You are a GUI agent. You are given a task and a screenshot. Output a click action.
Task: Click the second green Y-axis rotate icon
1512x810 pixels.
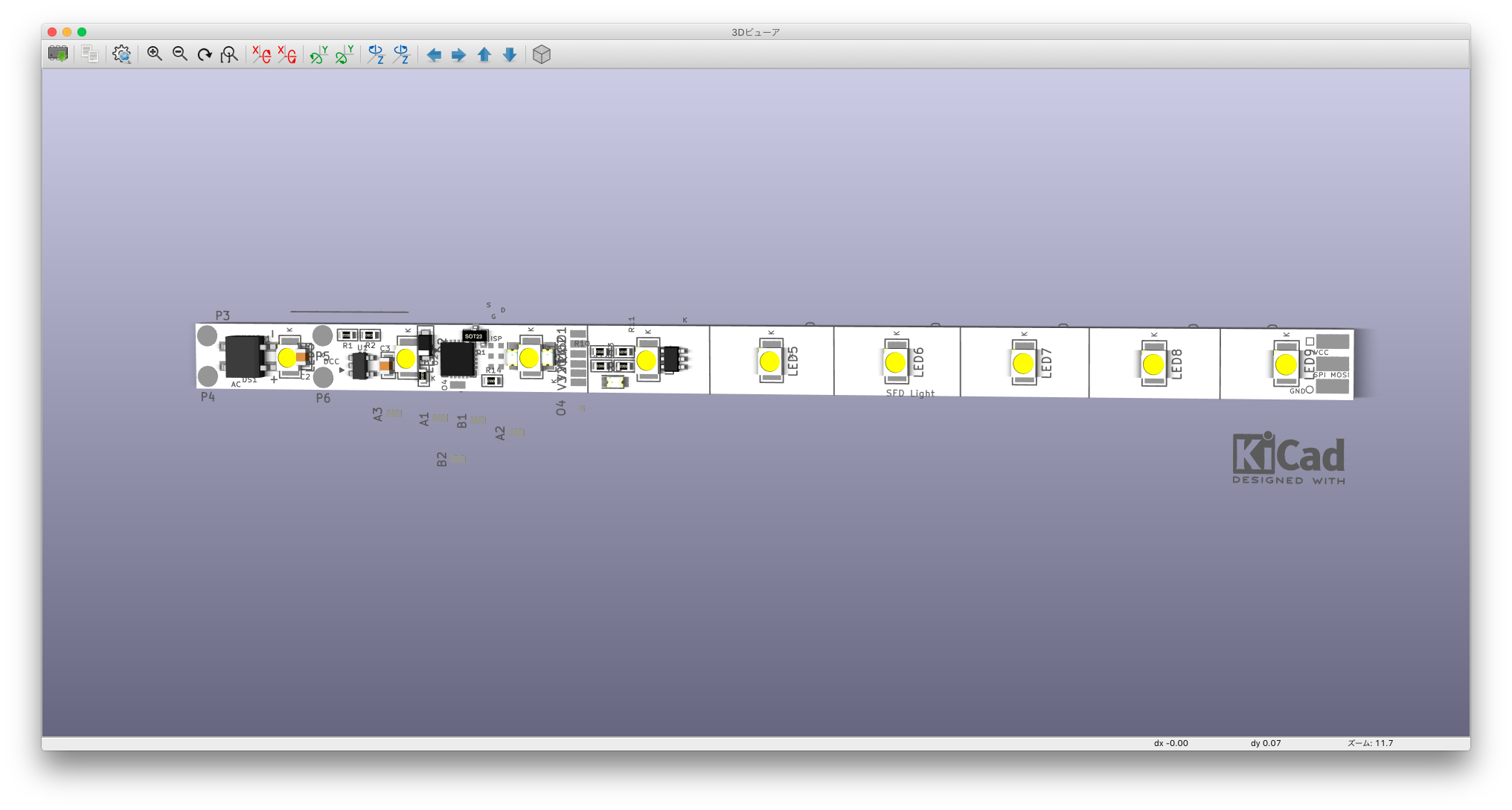344,54
